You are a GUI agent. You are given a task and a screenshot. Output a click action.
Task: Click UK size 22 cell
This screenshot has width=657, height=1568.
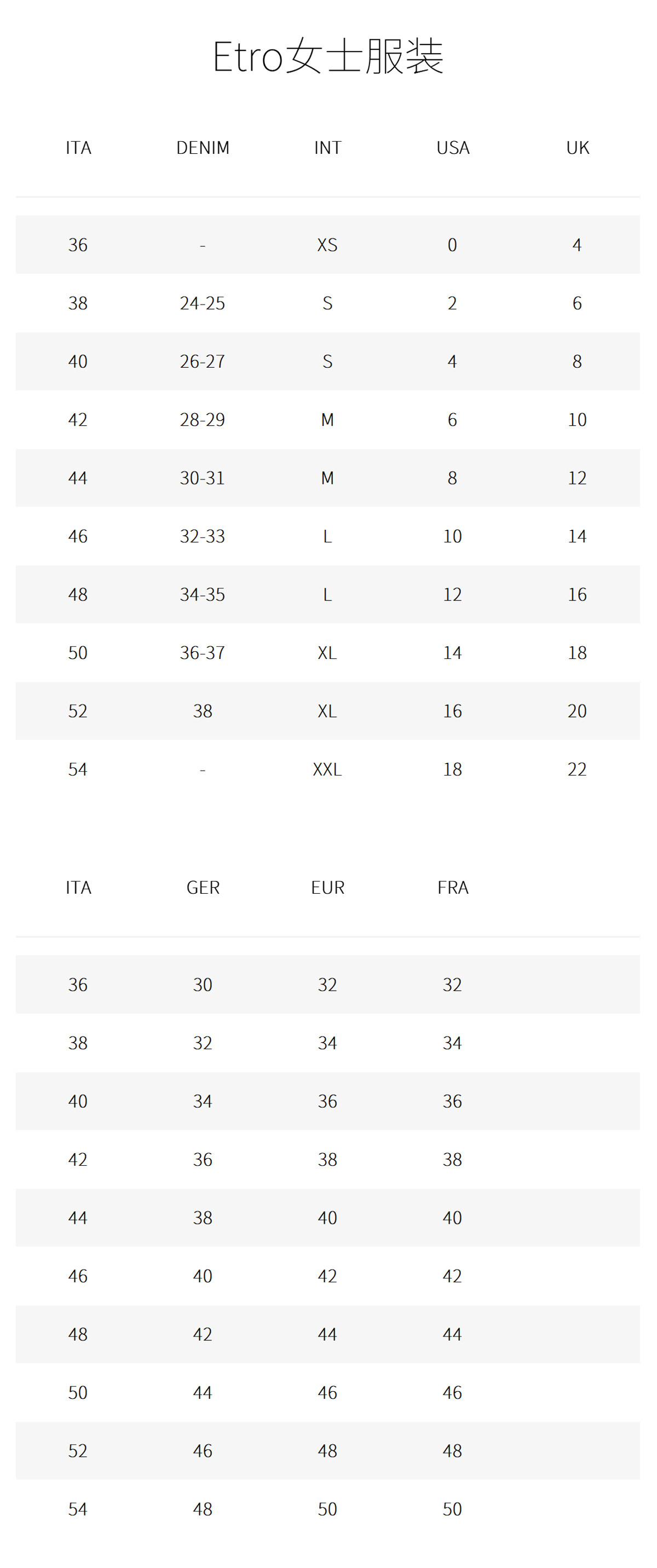pyautogui.click(x=577, y=769)
